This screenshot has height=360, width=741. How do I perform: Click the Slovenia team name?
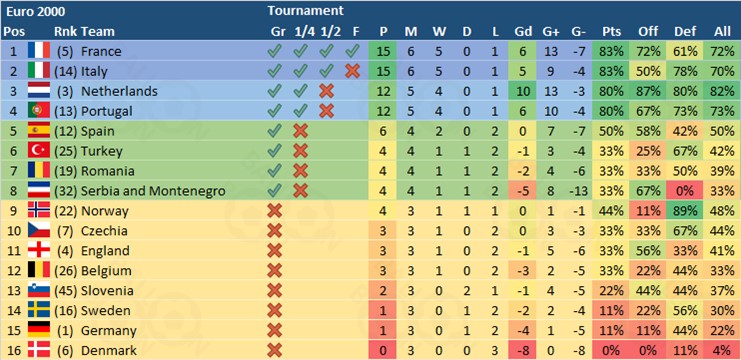[x=107, y=291]
